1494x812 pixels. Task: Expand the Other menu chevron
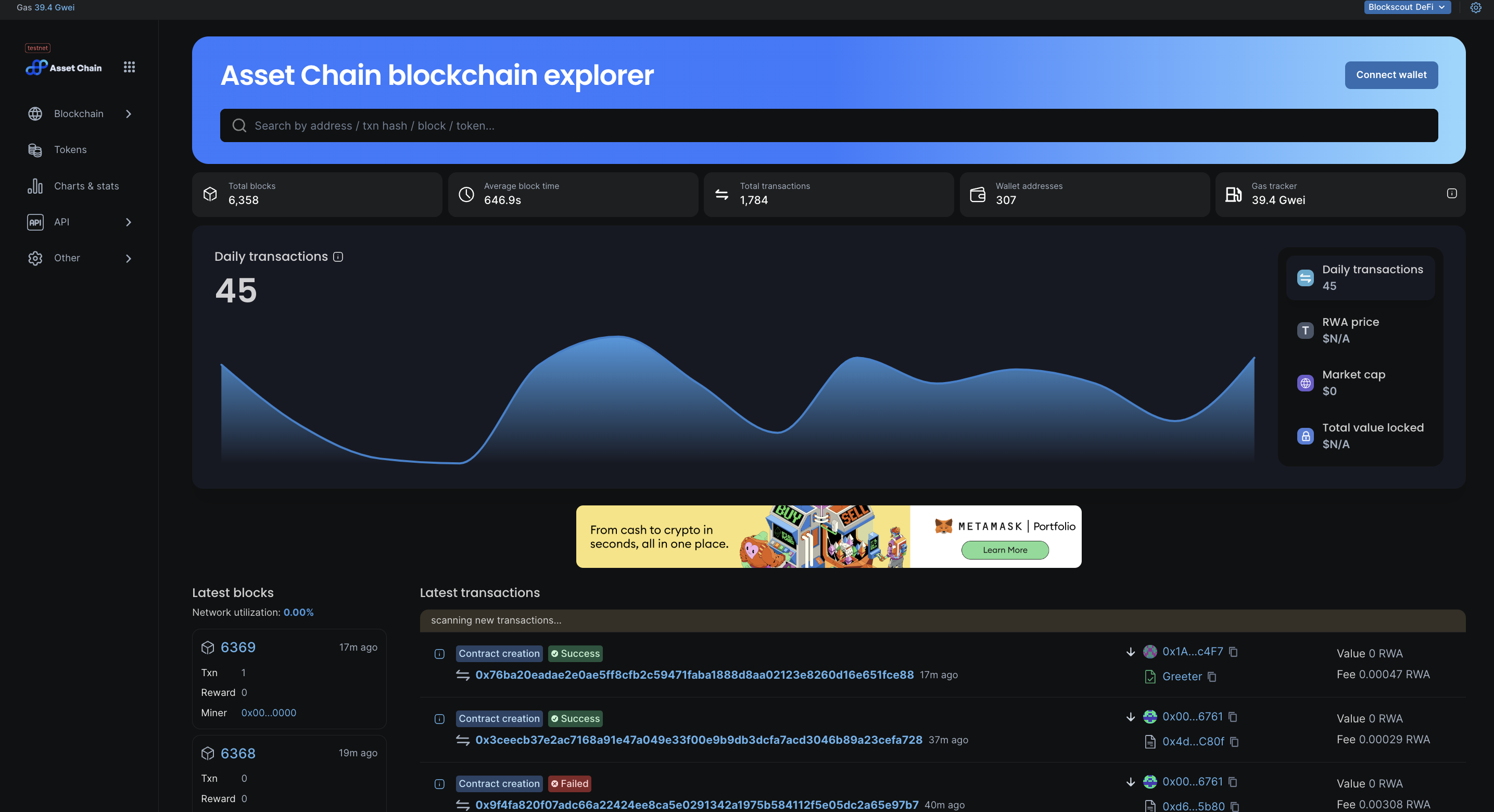click(x=129, y=258)
